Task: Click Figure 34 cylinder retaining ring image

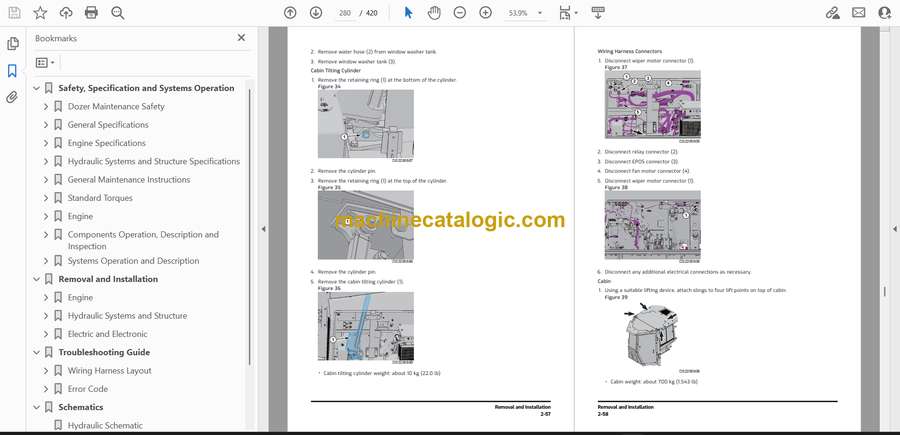Action: click(x=366, y=124)
